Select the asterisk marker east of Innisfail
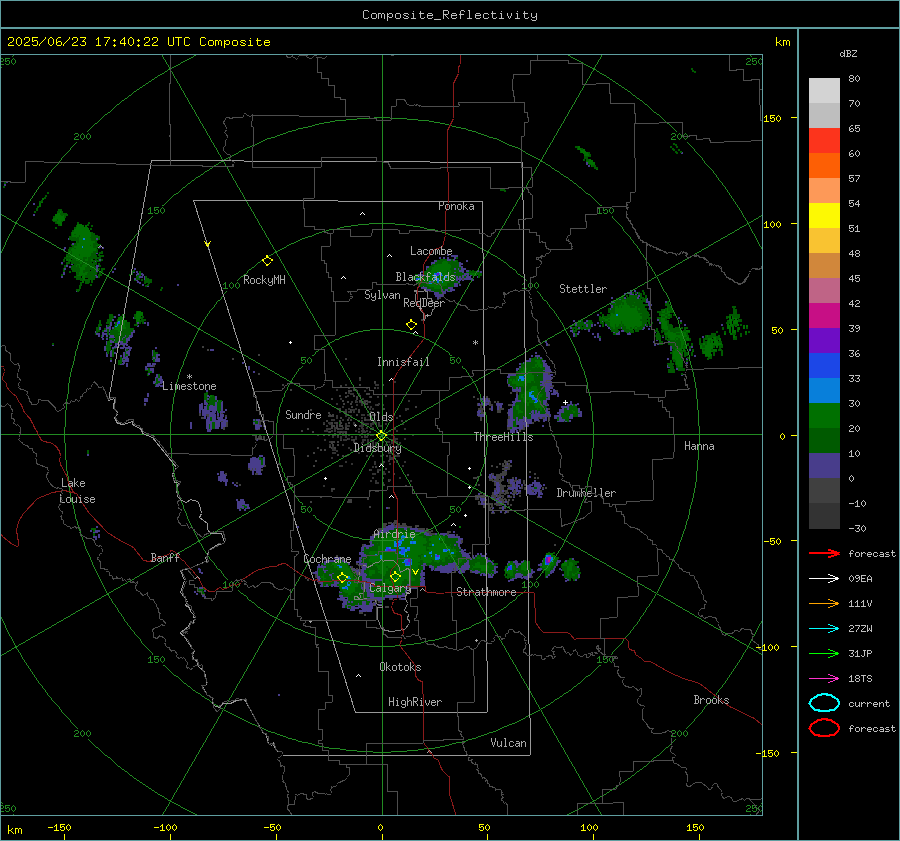This screenshot has height=841, width=900. click(475, 343)
